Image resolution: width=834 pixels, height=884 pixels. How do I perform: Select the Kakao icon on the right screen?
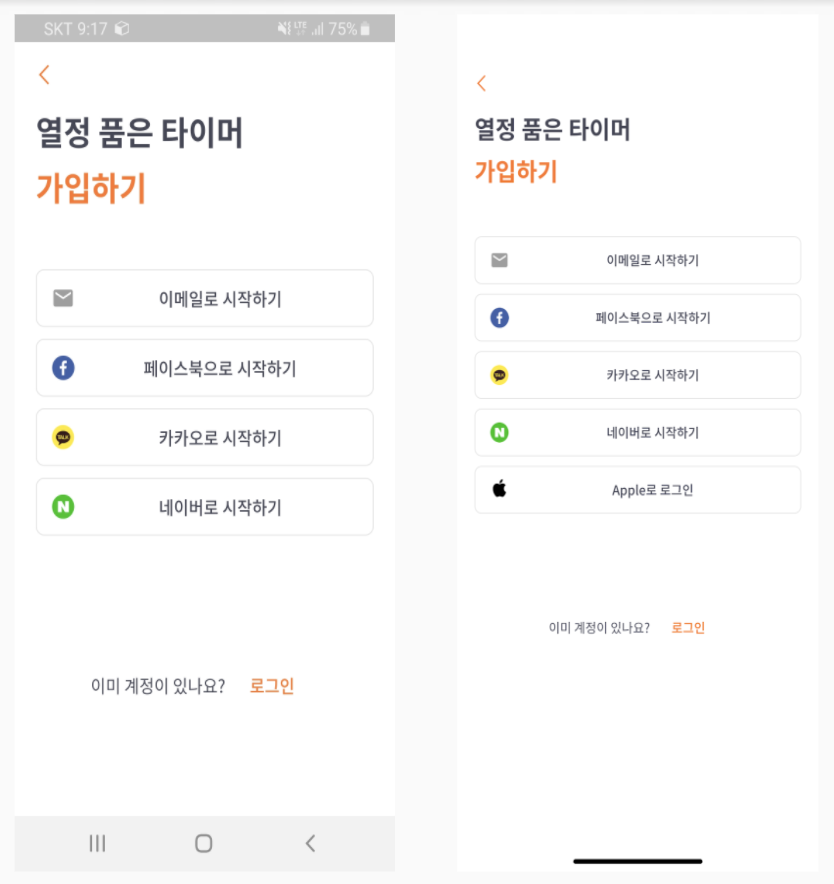(x=500, y=375)
